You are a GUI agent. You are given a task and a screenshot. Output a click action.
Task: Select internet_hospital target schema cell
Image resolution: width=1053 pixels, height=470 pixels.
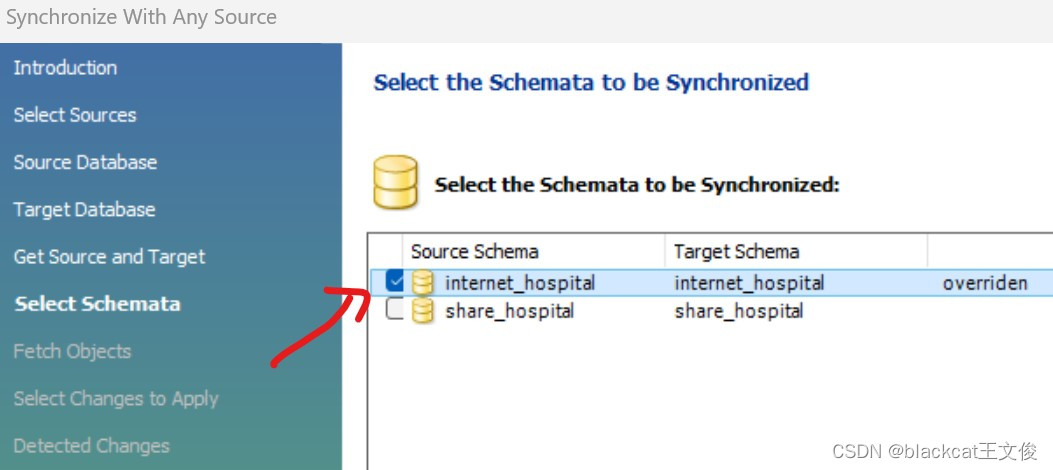click(x=749, y=283)
